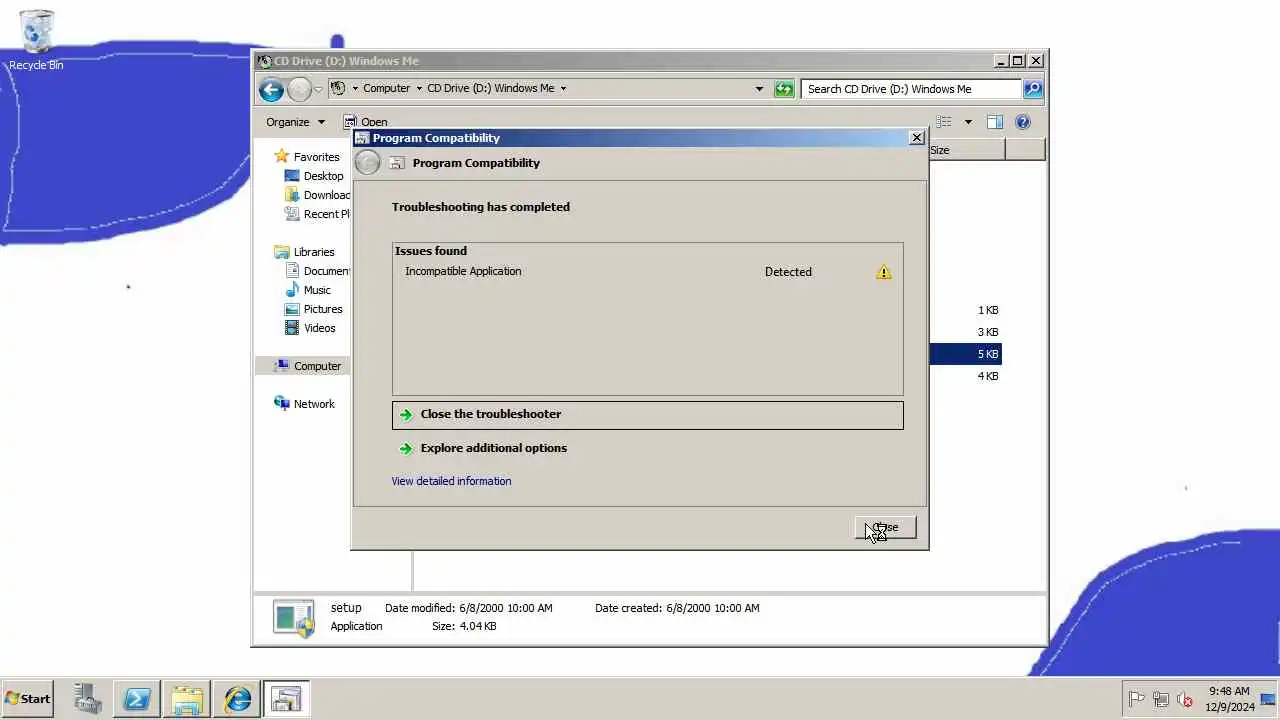Image resolution: width=1280 pixels, height=720 pixels.
Task: Select Libraries in the navigation pane
Action: (x=304, y=252)
